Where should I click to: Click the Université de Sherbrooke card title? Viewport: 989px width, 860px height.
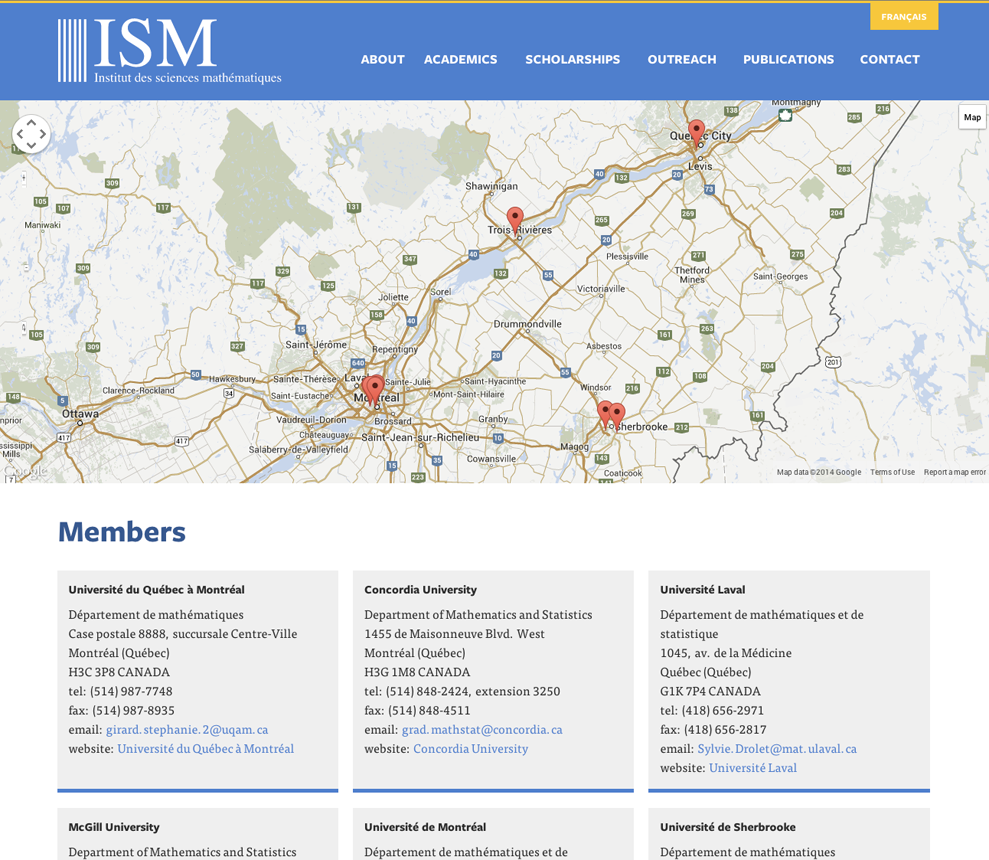click(x=728, y=827)
